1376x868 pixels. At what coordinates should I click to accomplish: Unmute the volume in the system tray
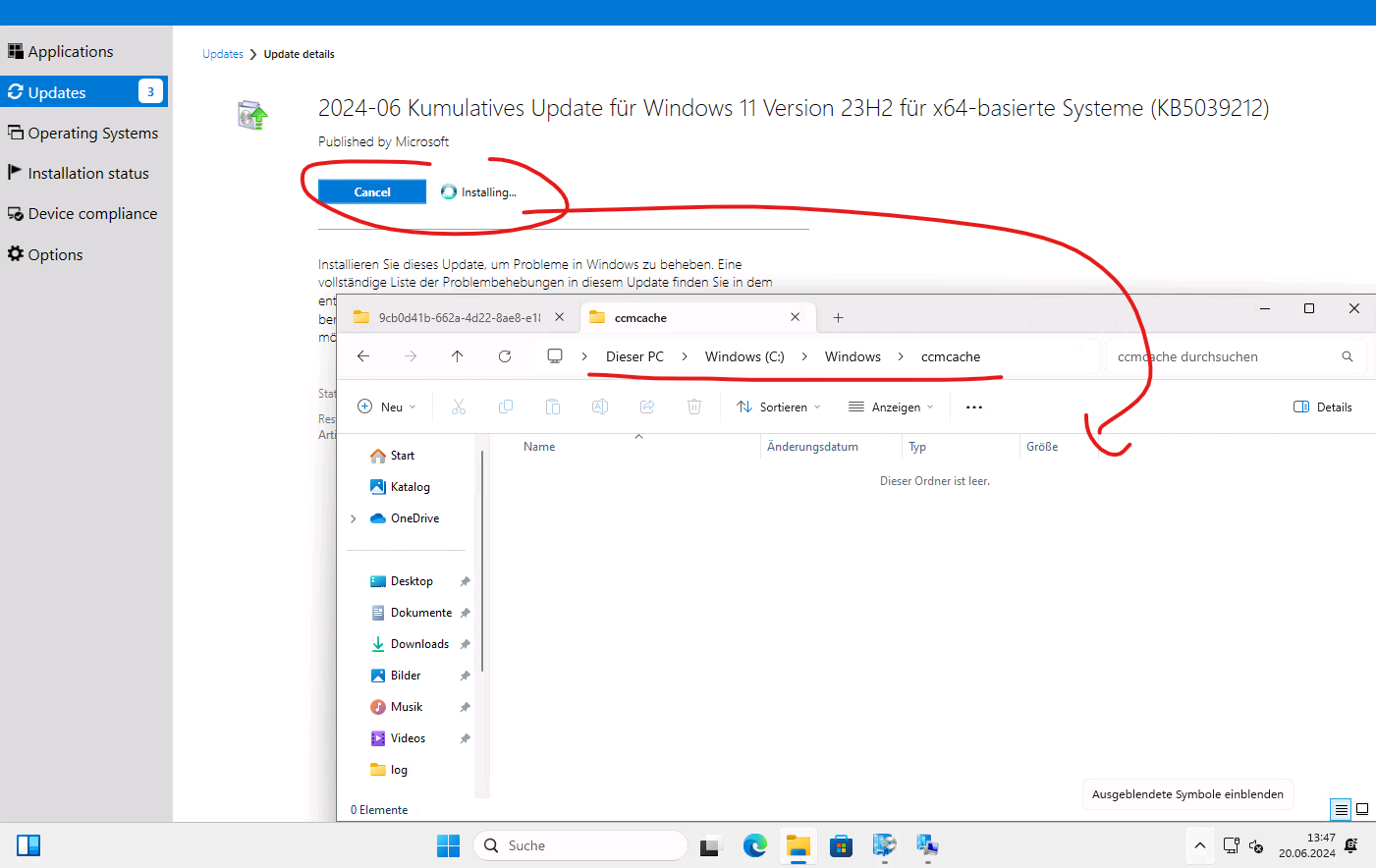click(x=1255, y=846)
